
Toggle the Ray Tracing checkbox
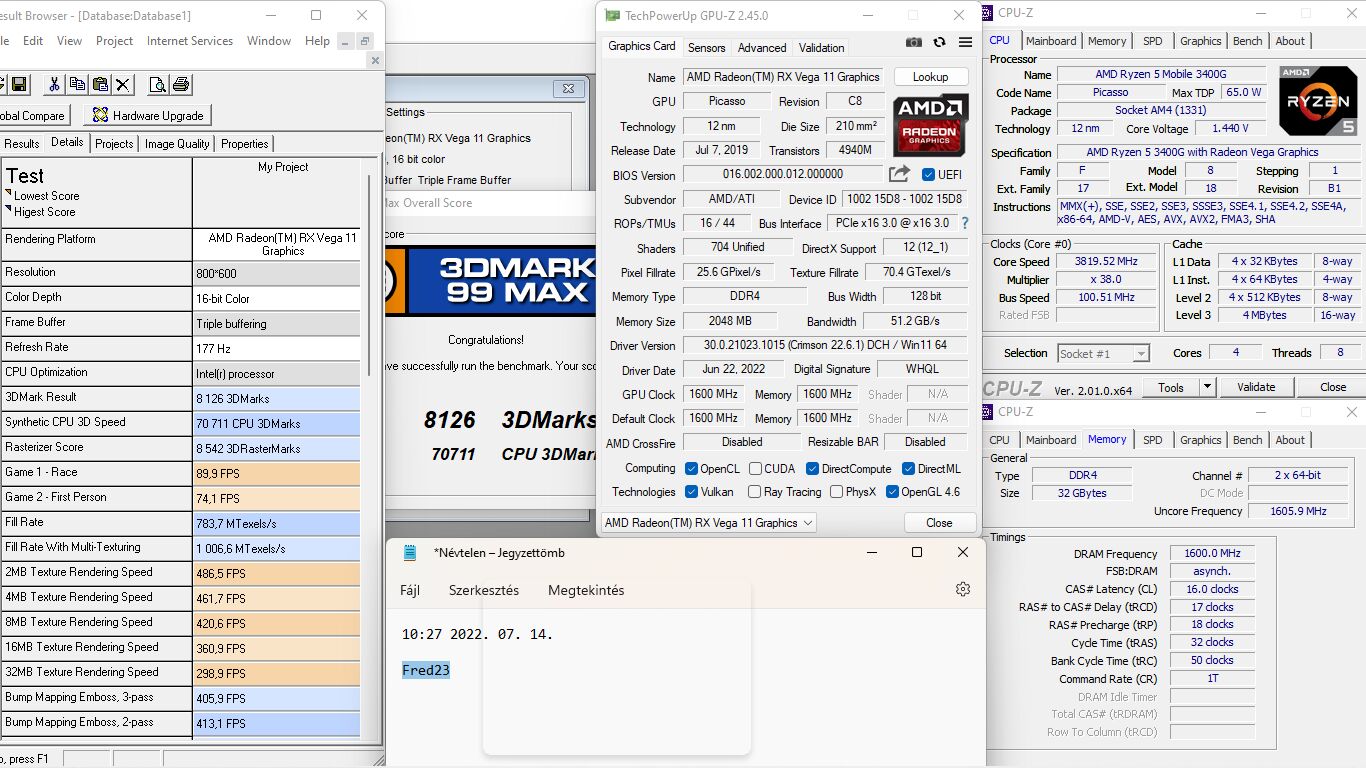pos(754,492)
